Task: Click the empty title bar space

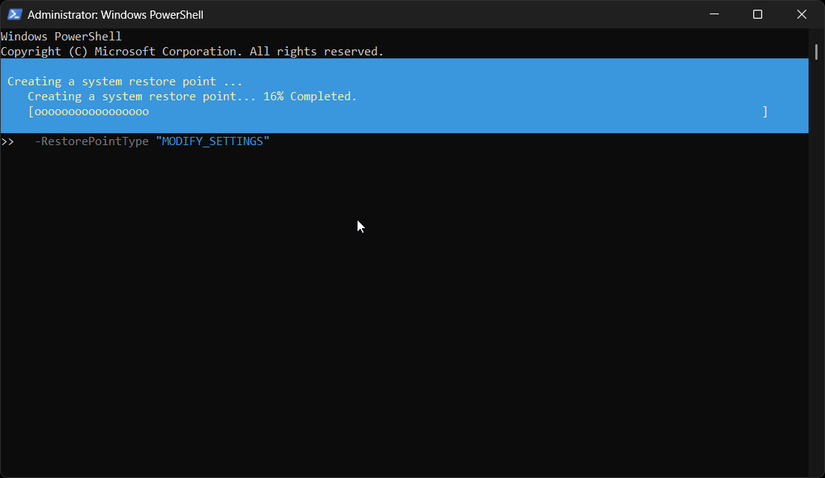Action: click(450, 14)
